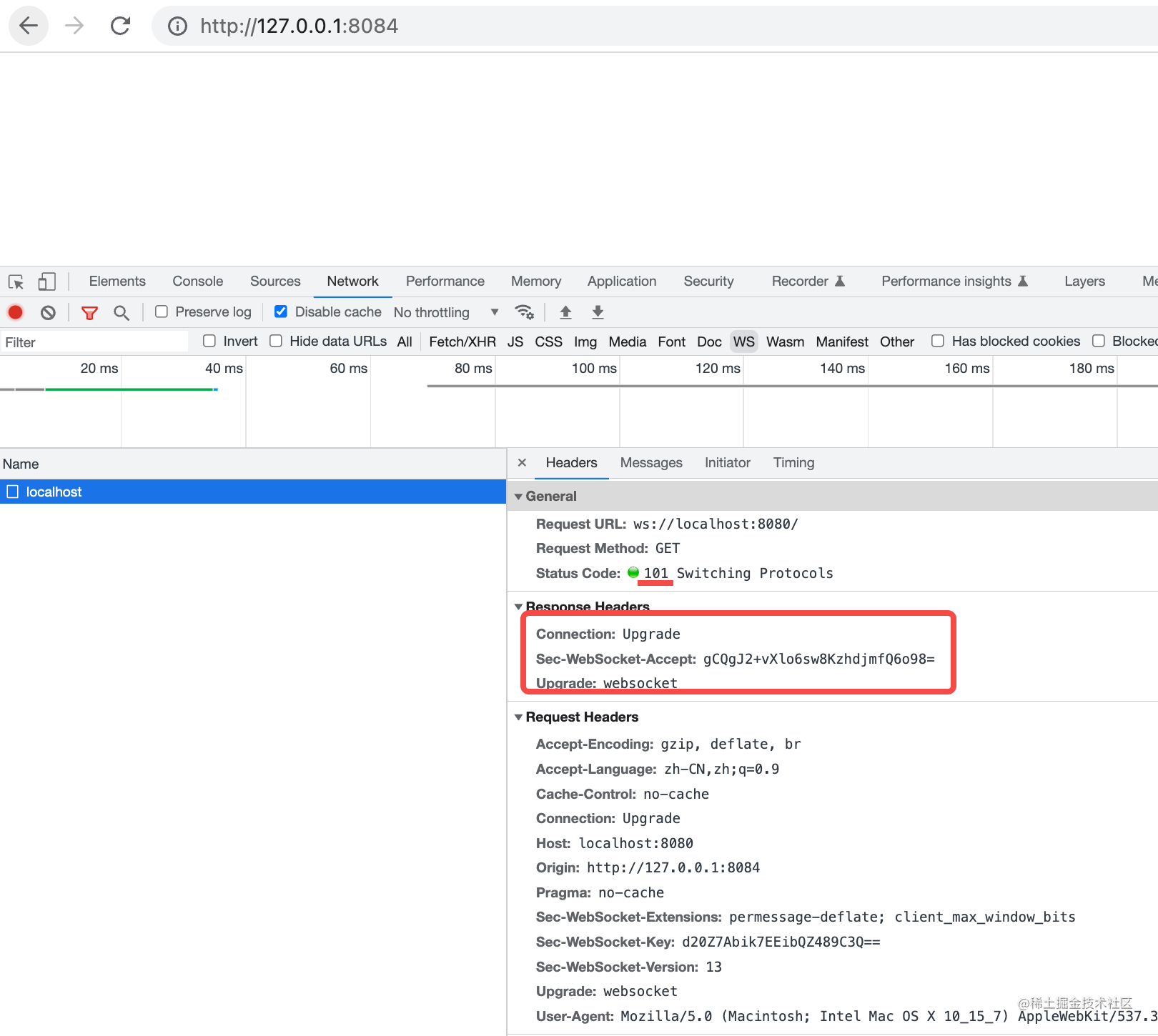Toggle the device toolbar icon
This screenshot has height=1036, width=1158.
click(46, 282)
